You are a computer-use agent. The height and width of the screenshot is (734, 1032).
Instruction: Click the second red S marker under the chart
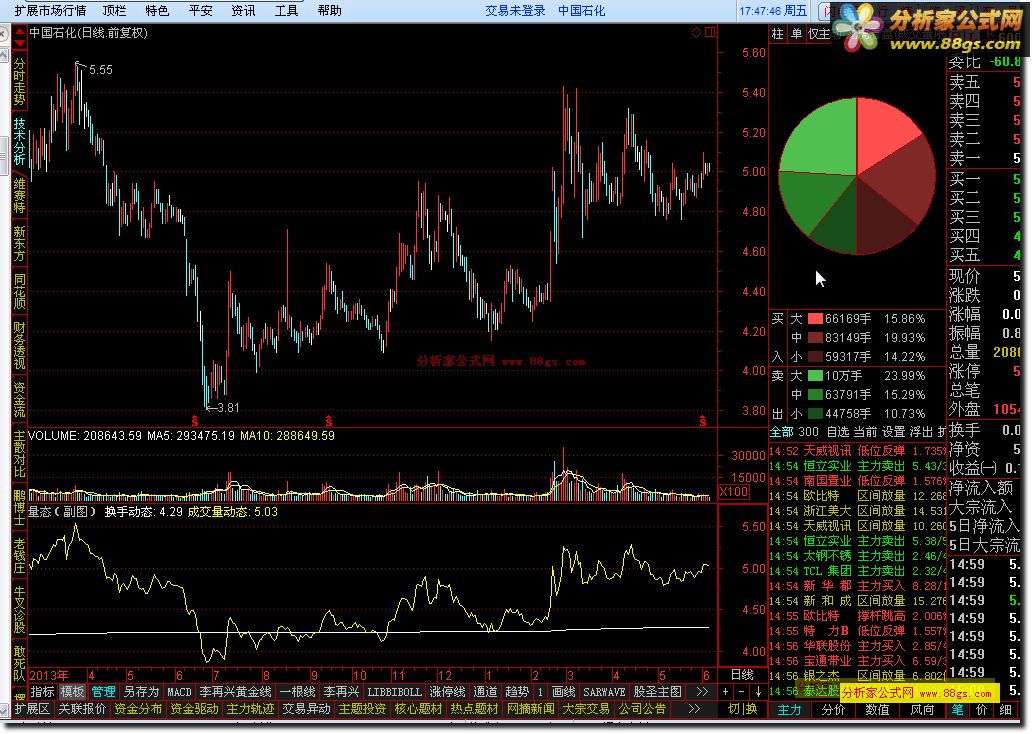pyautogui.click(x=329, y=421)
